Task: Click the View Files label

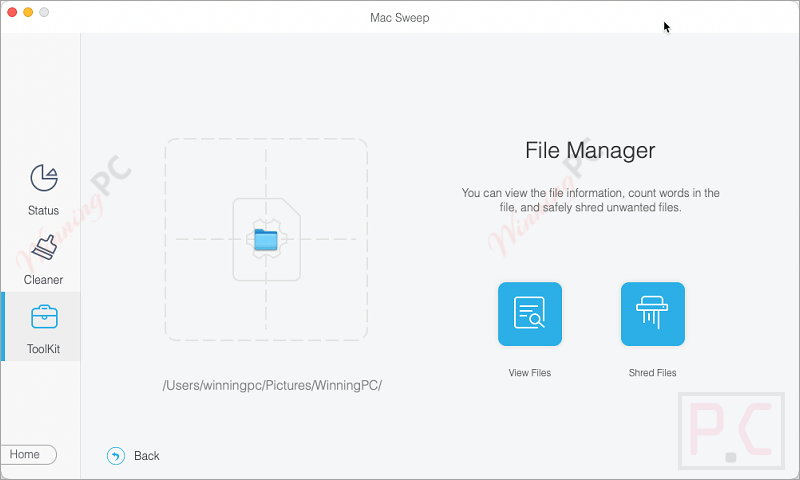Action: point(530,373)
